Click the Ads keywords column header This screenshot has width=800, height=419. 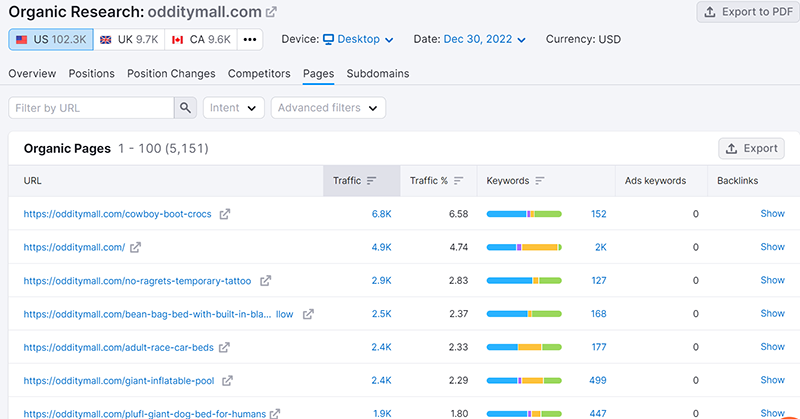tap(655, 181)
